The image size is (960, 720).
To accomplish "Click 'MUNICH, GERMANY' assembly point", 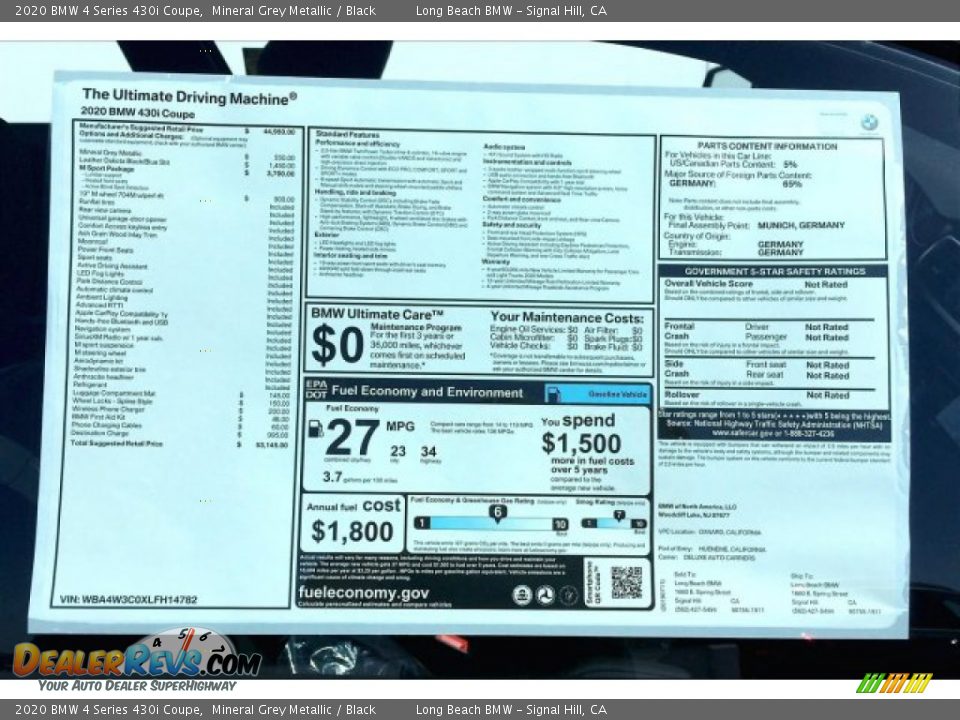I will (x=801, y=225).
